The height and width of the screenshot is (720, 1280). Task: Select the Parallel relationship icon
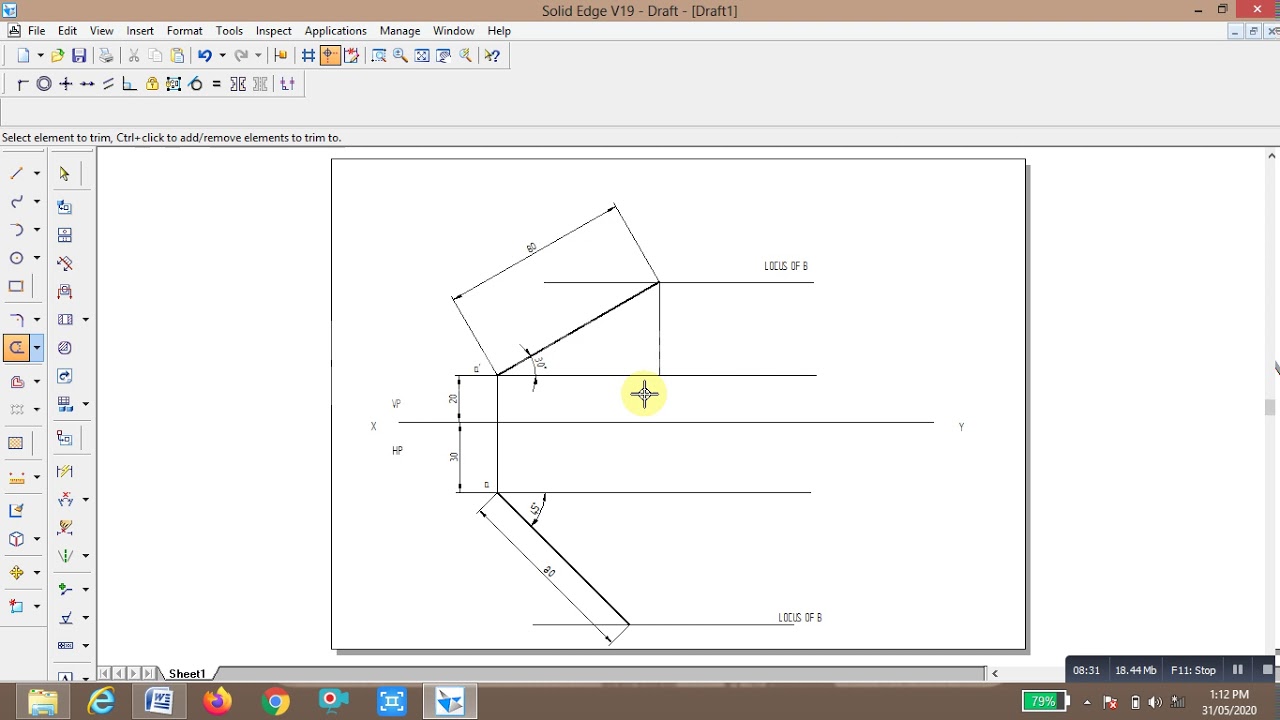(109, 84)
